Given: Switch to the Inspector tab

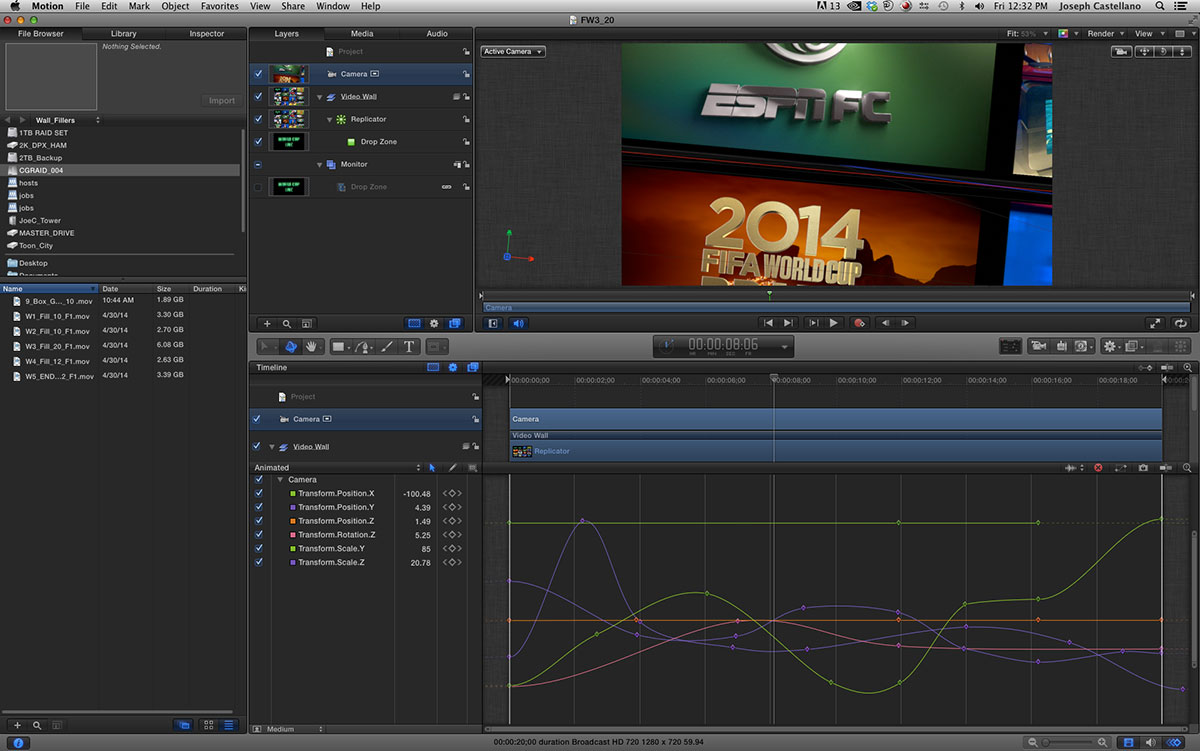Looking at the screenshot, I should 207,34.
